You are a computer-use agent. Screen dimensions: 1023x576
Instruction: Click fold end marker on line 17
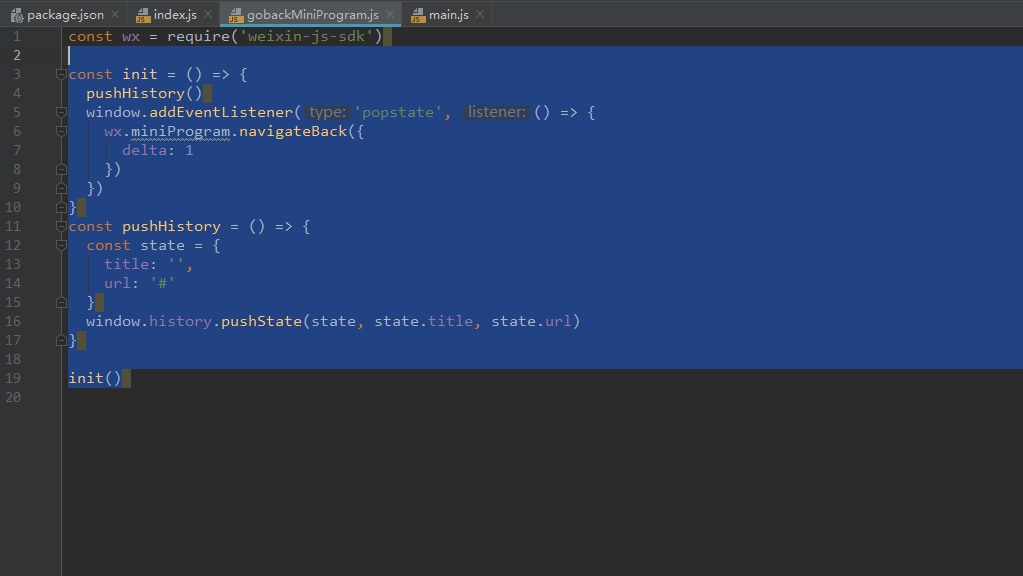(61, 341)
